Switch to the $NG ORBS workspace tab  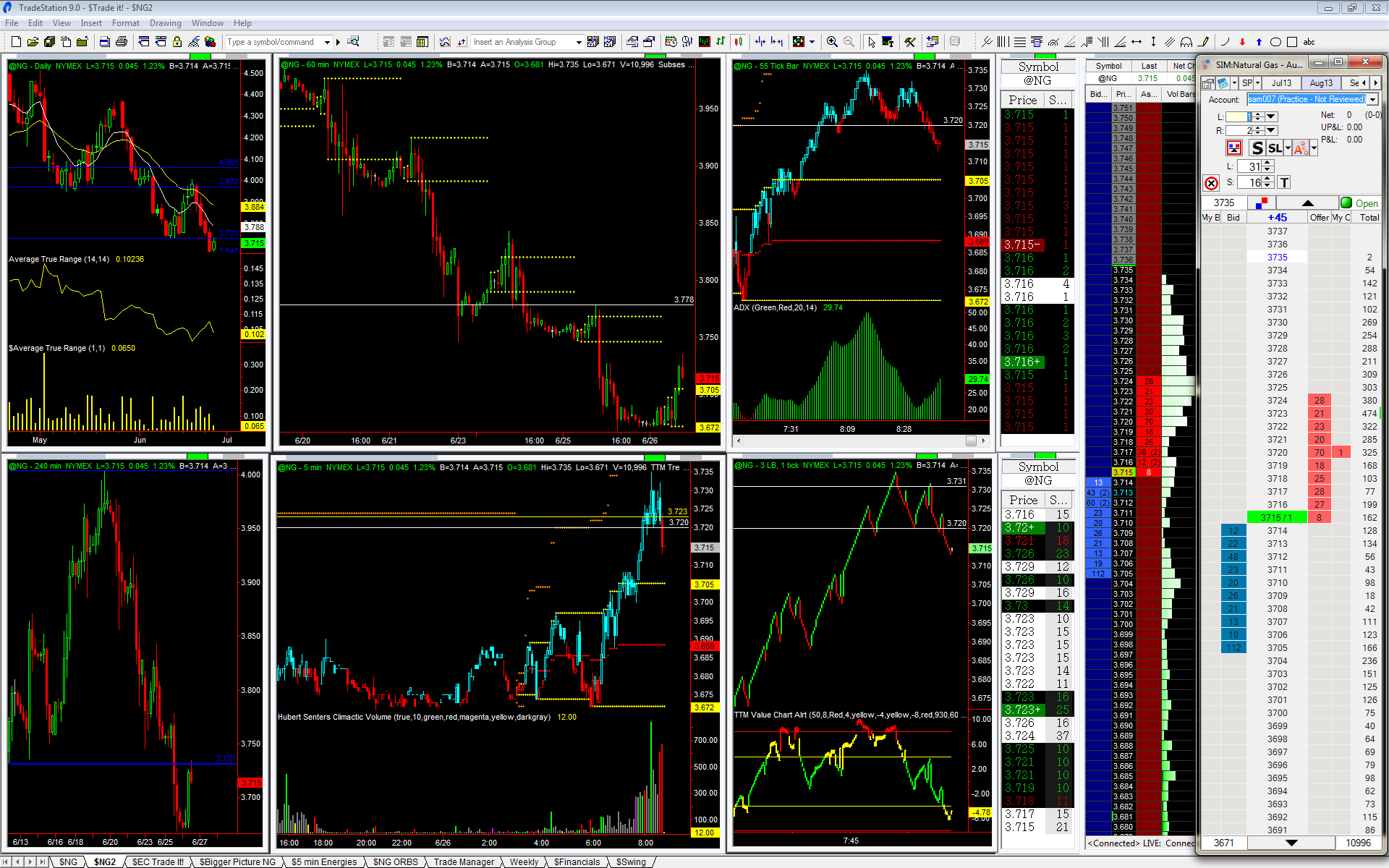click(395, 861)
